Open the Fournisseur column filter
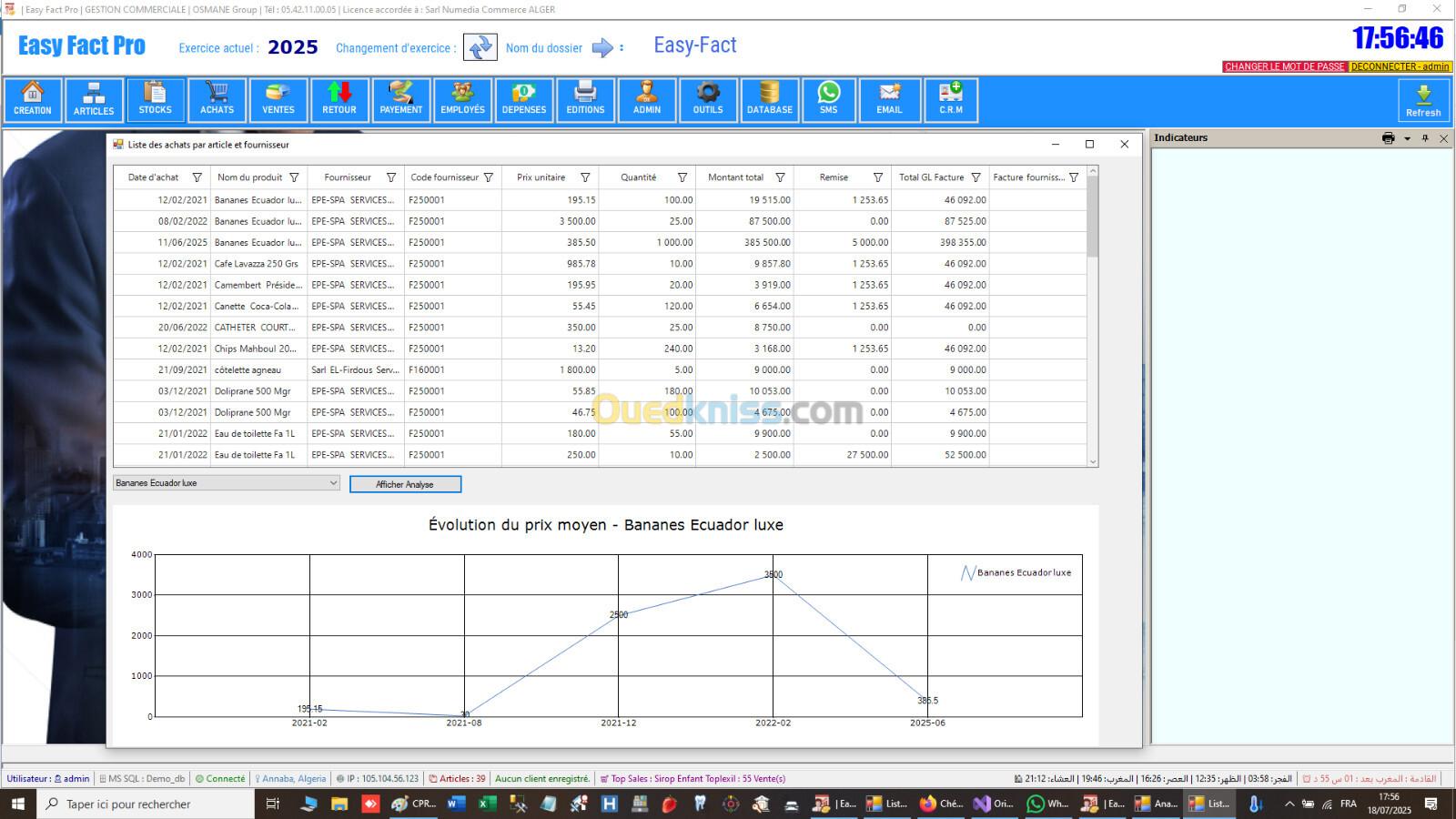This screenshot has width=1456, height=819. coord(391,177)
